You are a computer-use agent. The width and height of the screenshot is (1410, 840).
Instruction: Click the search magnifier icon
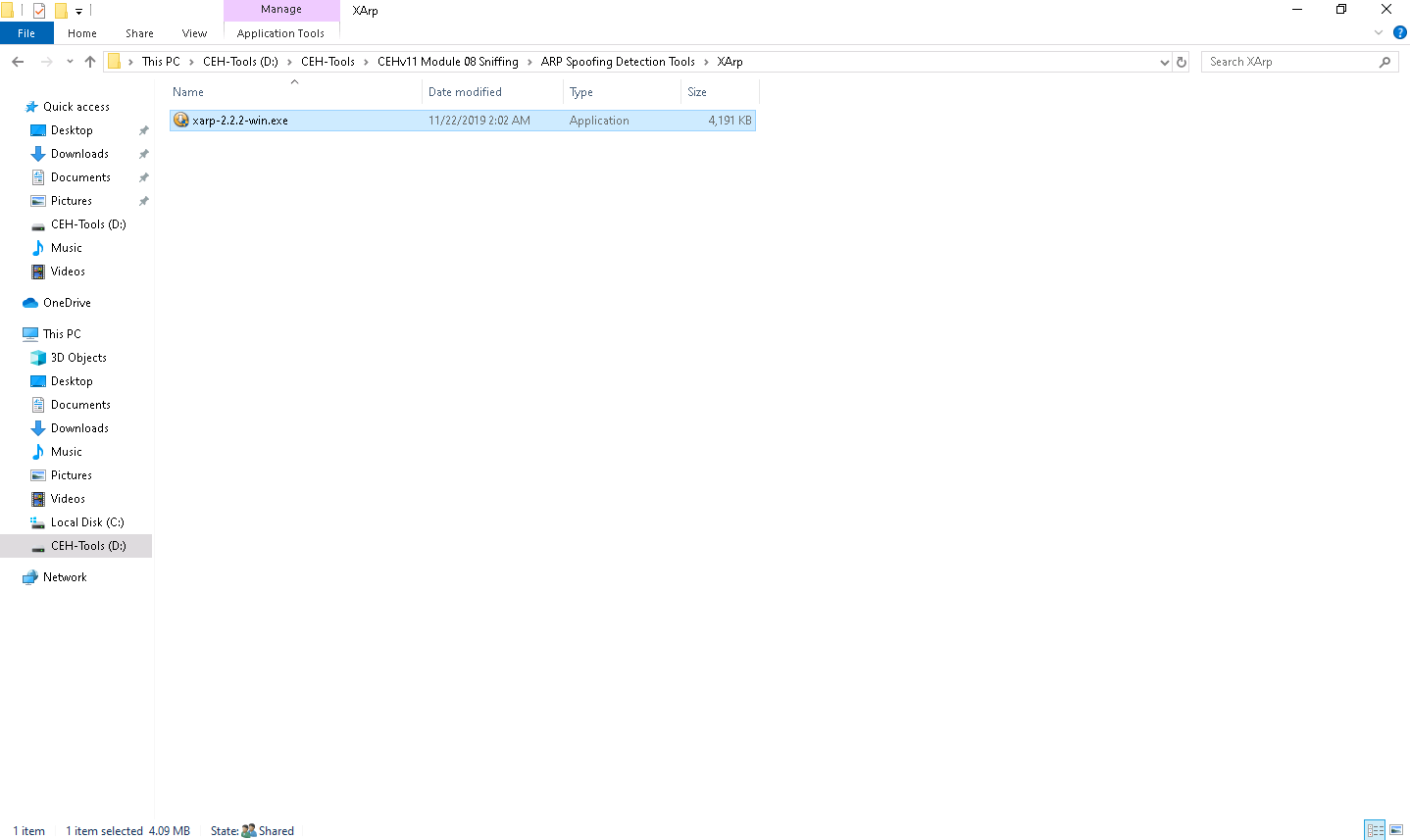(1385, 62)
